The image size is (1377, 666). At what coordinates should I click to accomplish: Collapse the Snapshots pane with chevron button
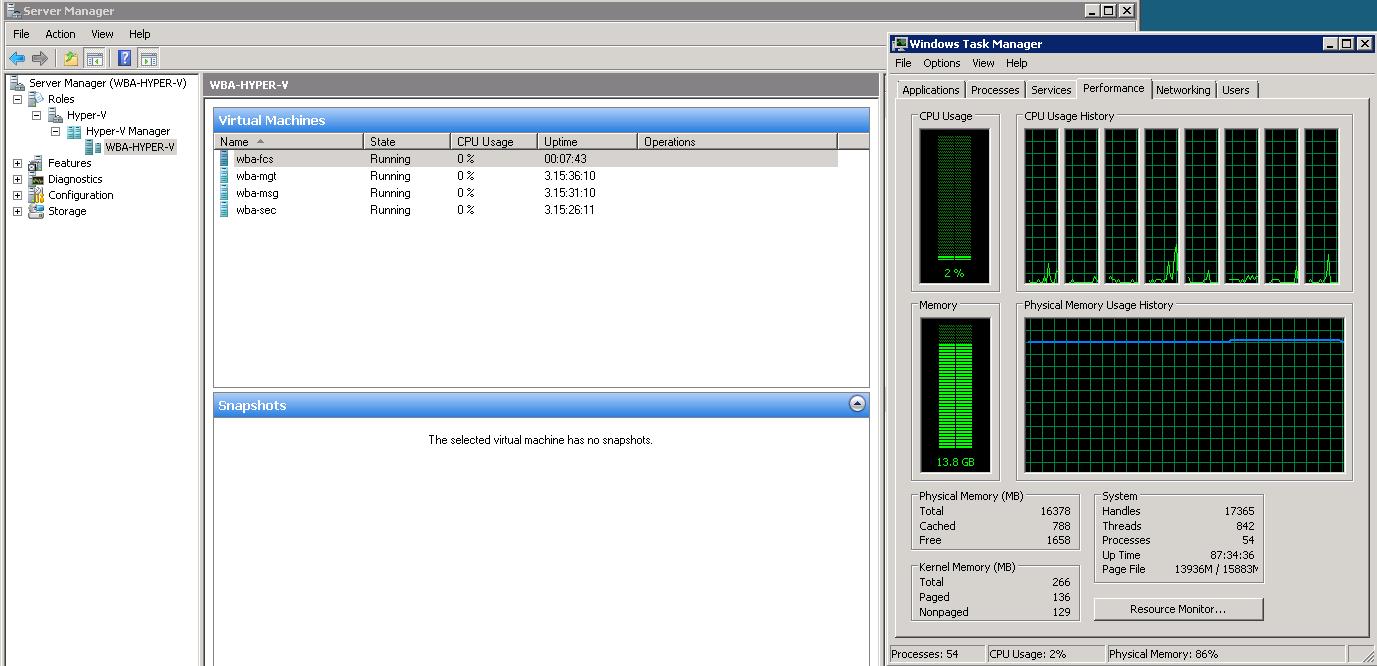pyautogui.click(x=857, y=404)
